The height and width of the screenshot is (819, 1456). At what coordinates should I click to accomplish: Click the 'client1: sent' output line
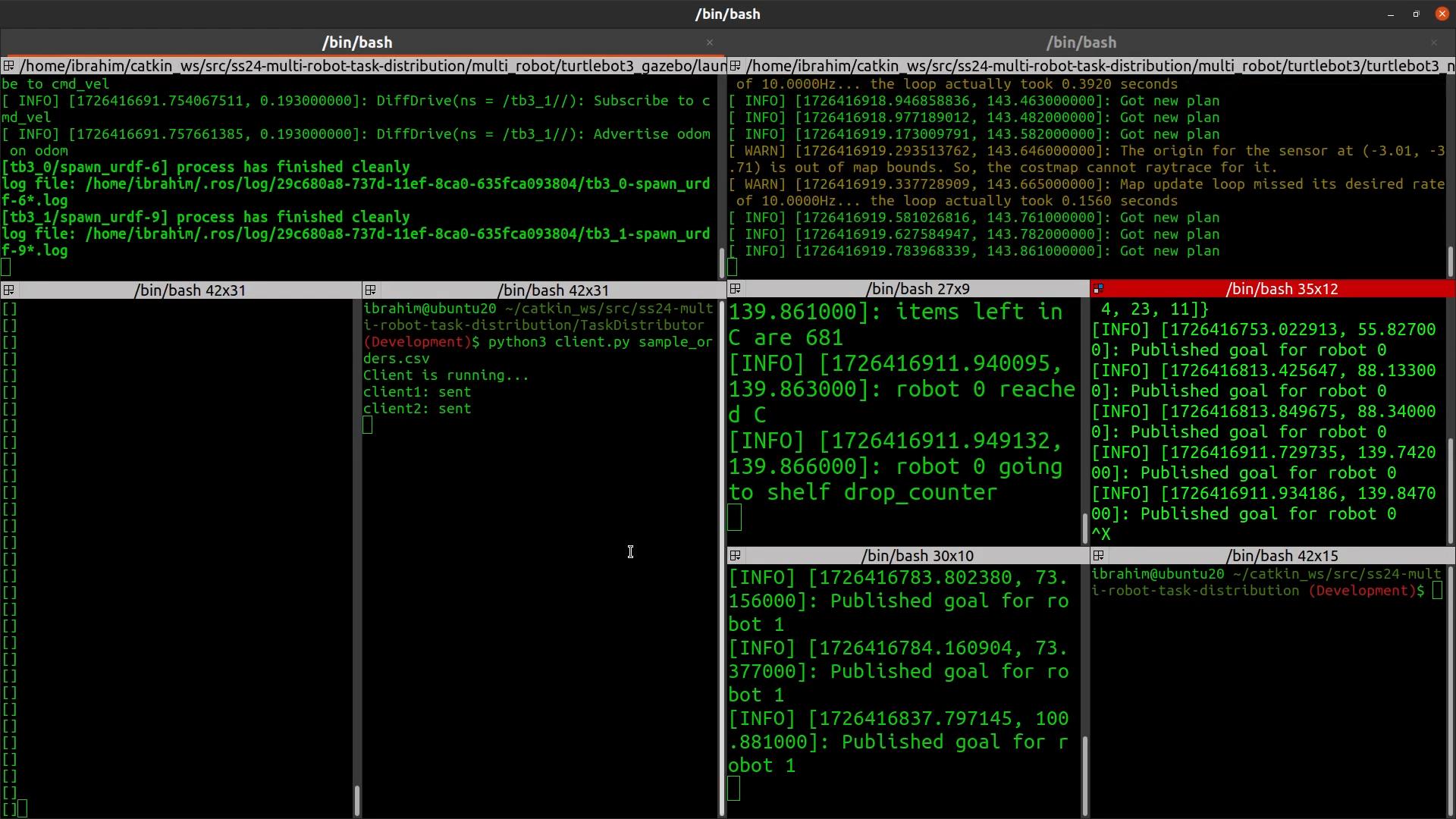(x=417, y=392)
